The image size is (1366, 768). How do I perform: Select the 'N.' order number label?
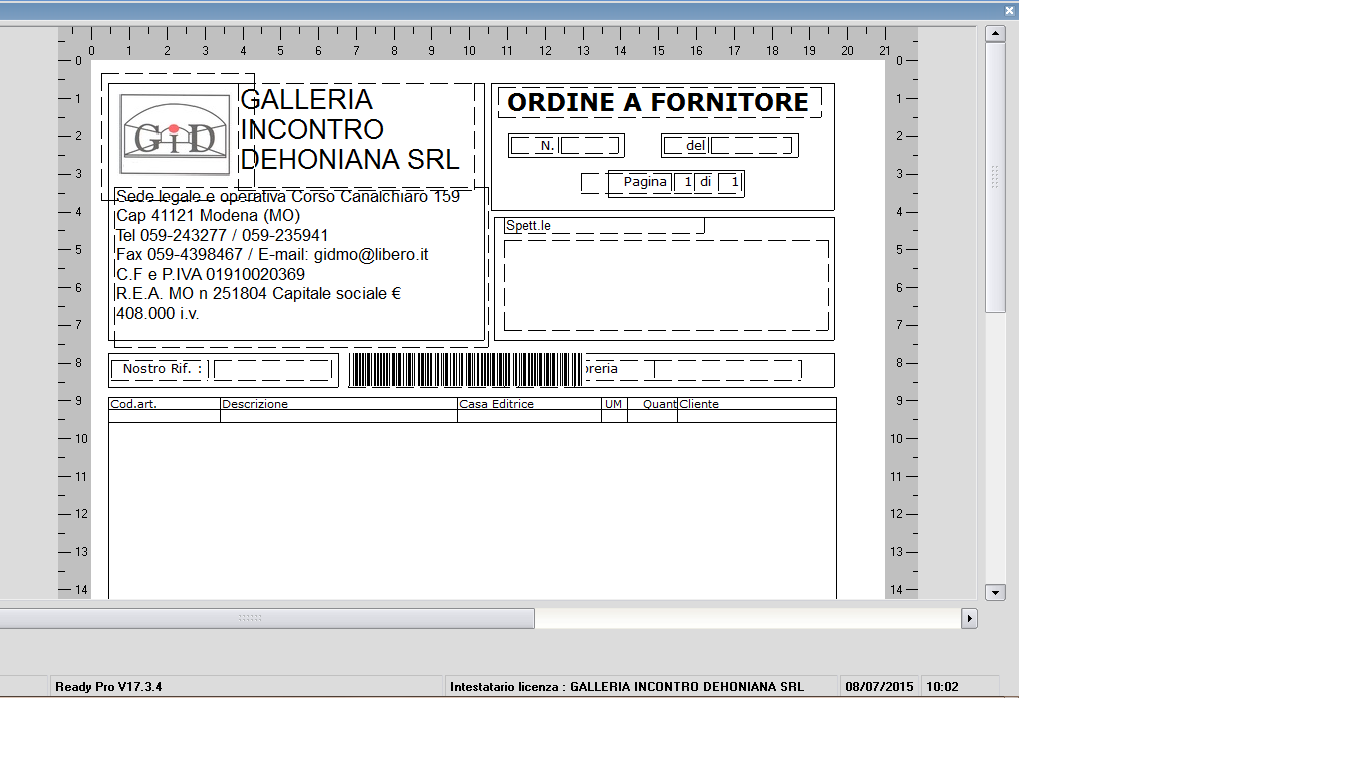coord(546,146)
